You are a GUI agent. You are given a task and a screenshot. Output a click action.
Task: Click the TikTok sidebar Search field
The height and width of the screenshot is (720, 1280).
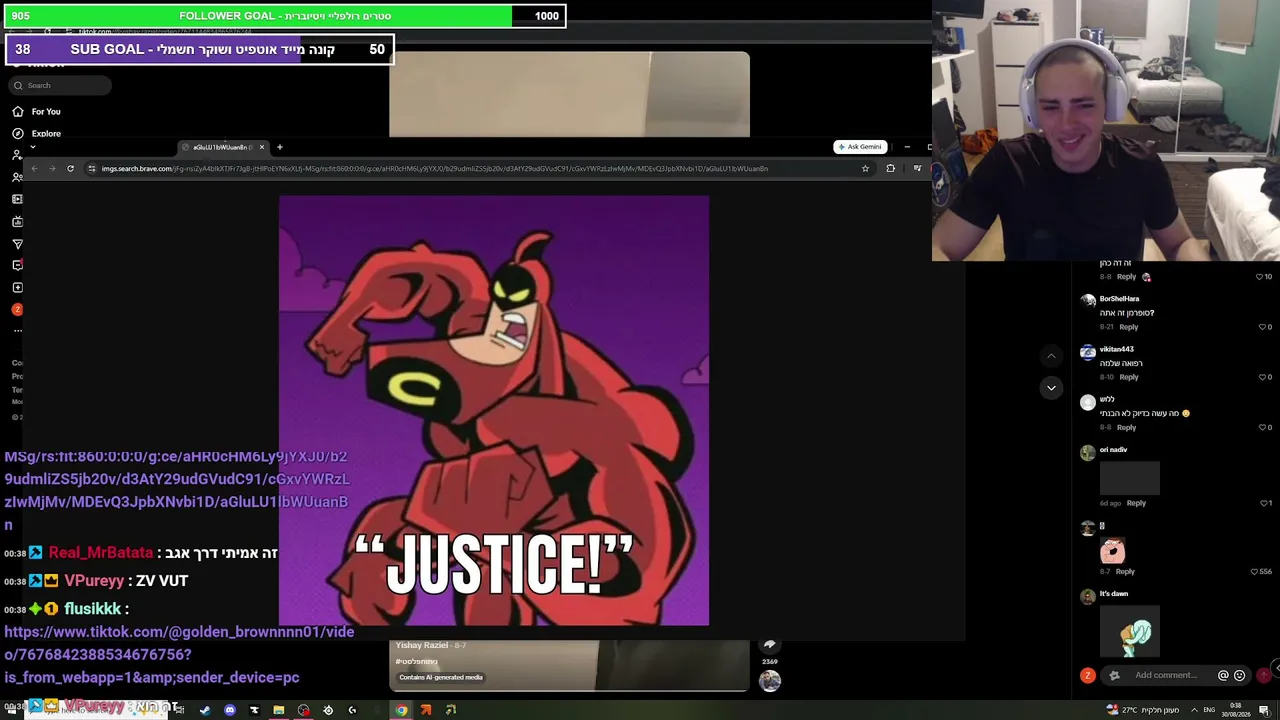click(x=59, y=85)
